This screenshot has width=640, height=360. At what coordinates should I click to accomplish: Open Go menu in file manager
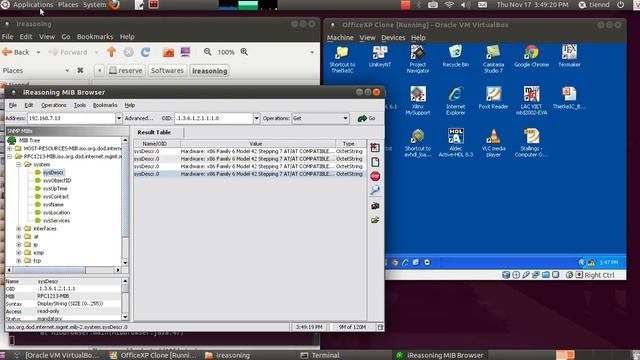66,37
